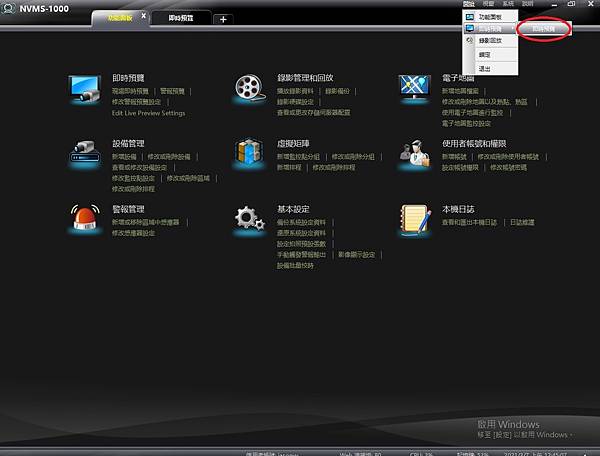This screenshot has height=456, width=600.
Task: Open the 開始 menu in the menu bar
Action: click(469, 4)
